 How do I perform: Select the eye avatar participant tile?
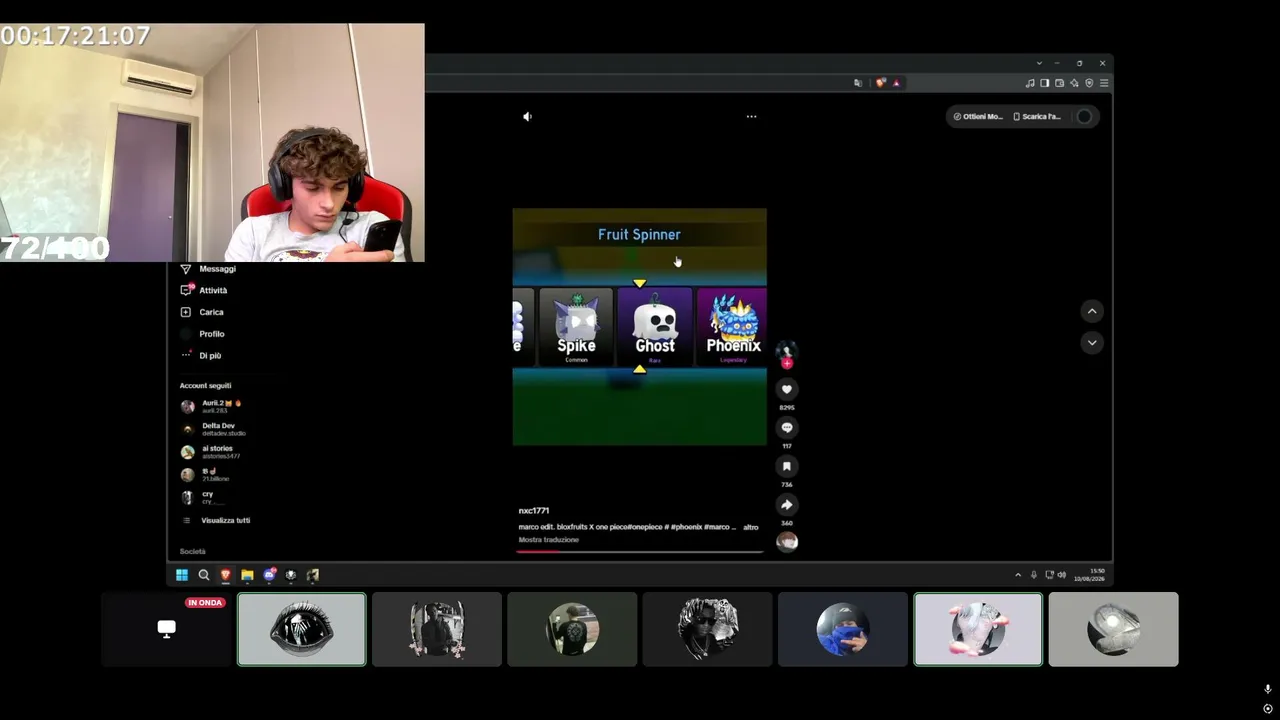pos(302,629)
